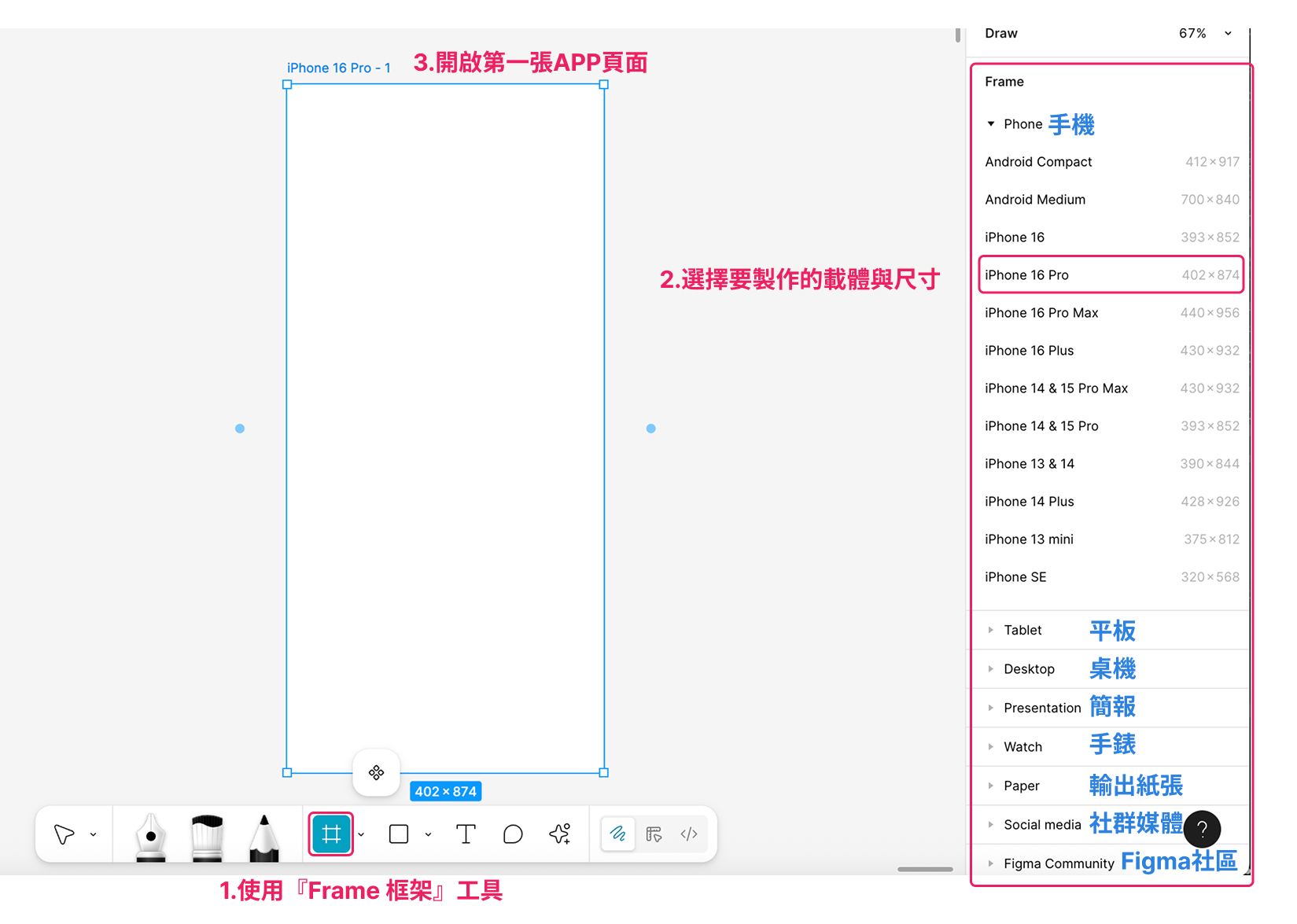Select the brush drawing tool
This screenshot has width=1297, height=924.
(x=207, y=837)
